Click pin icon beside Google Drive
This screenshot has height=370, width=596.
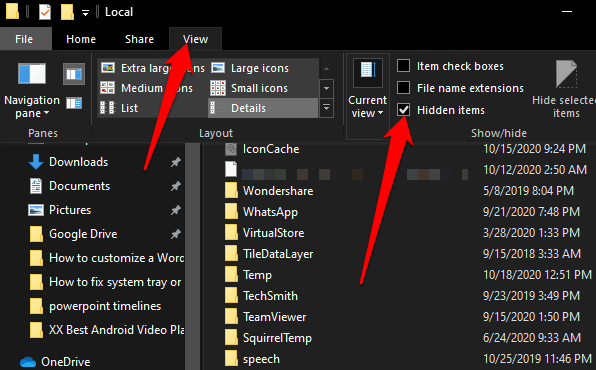(x=175, y=234)
